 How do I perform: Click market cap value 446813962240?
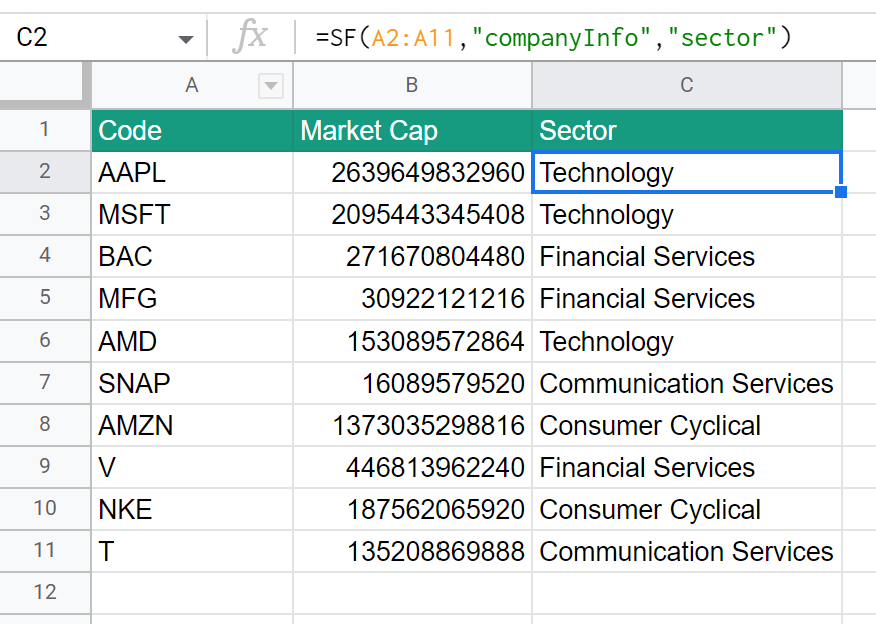click(412, 467)
